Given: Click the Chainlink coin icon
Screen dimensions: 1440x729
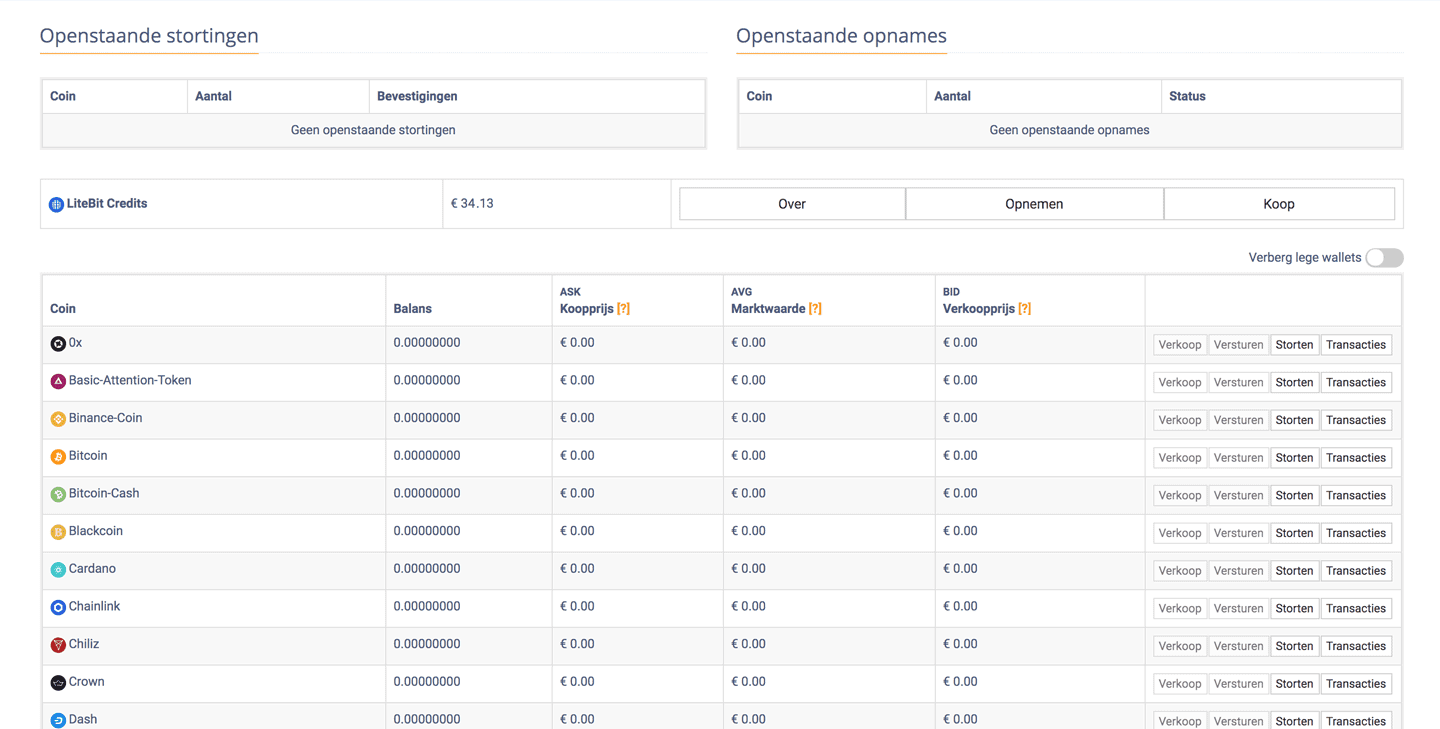Looking at the screenshot, I should 58,607.
